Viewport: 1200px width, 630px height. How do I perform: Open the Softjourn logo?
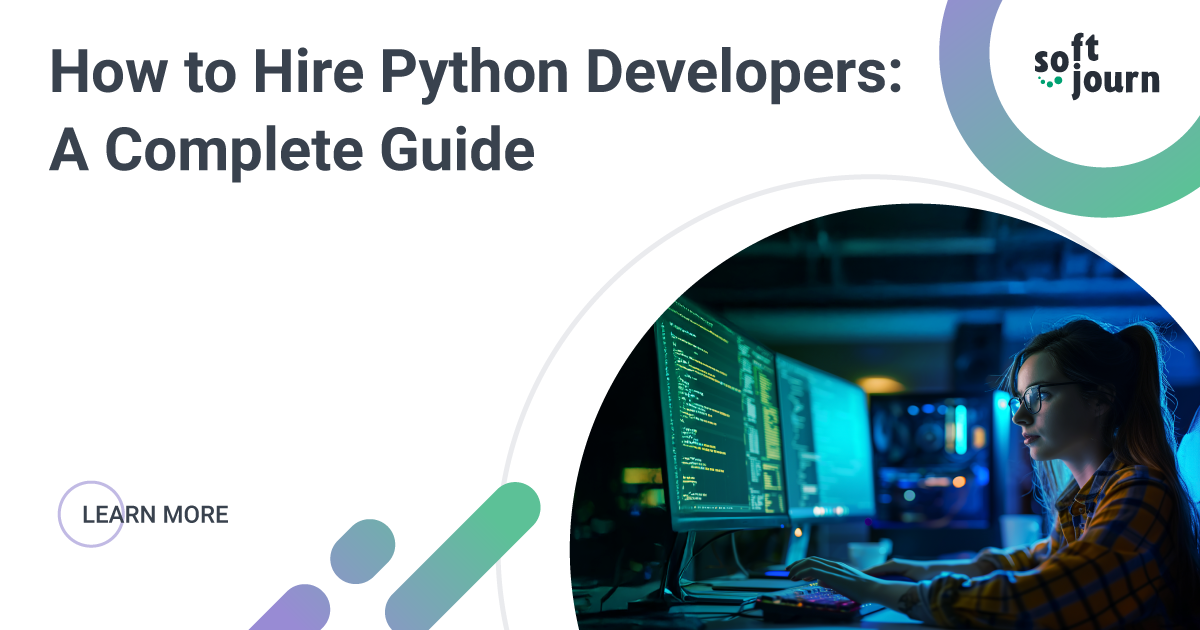click(1096, 72)
